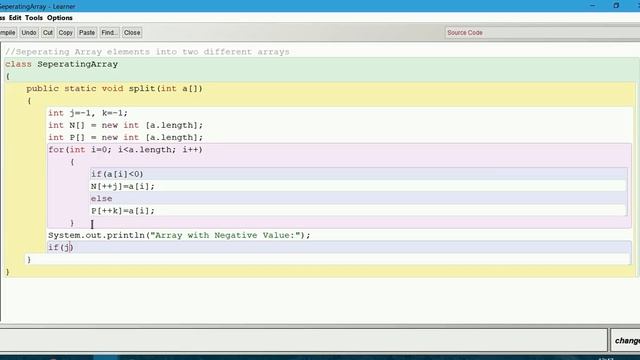Click the Close toolbar button
This screenshot has width=640, height=360.
point(132,33)
